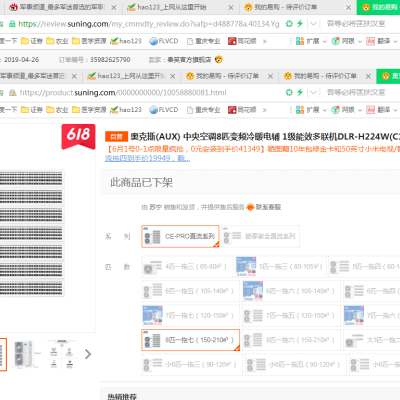Image resolution: width=400 pixels, height=400 pixels.
Task: Click the 联系客服 contact service link
Action: [268, 207]
